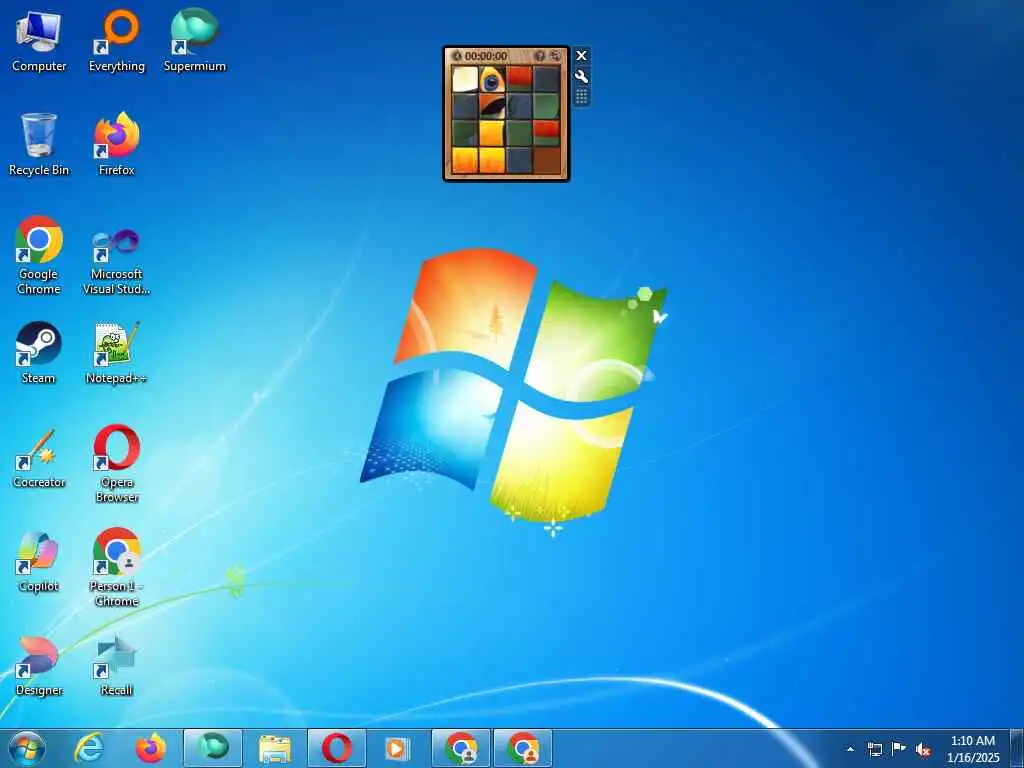Click the brown bottom-right puzzle tile
1024x768 pixels.
tap(547, 160)
